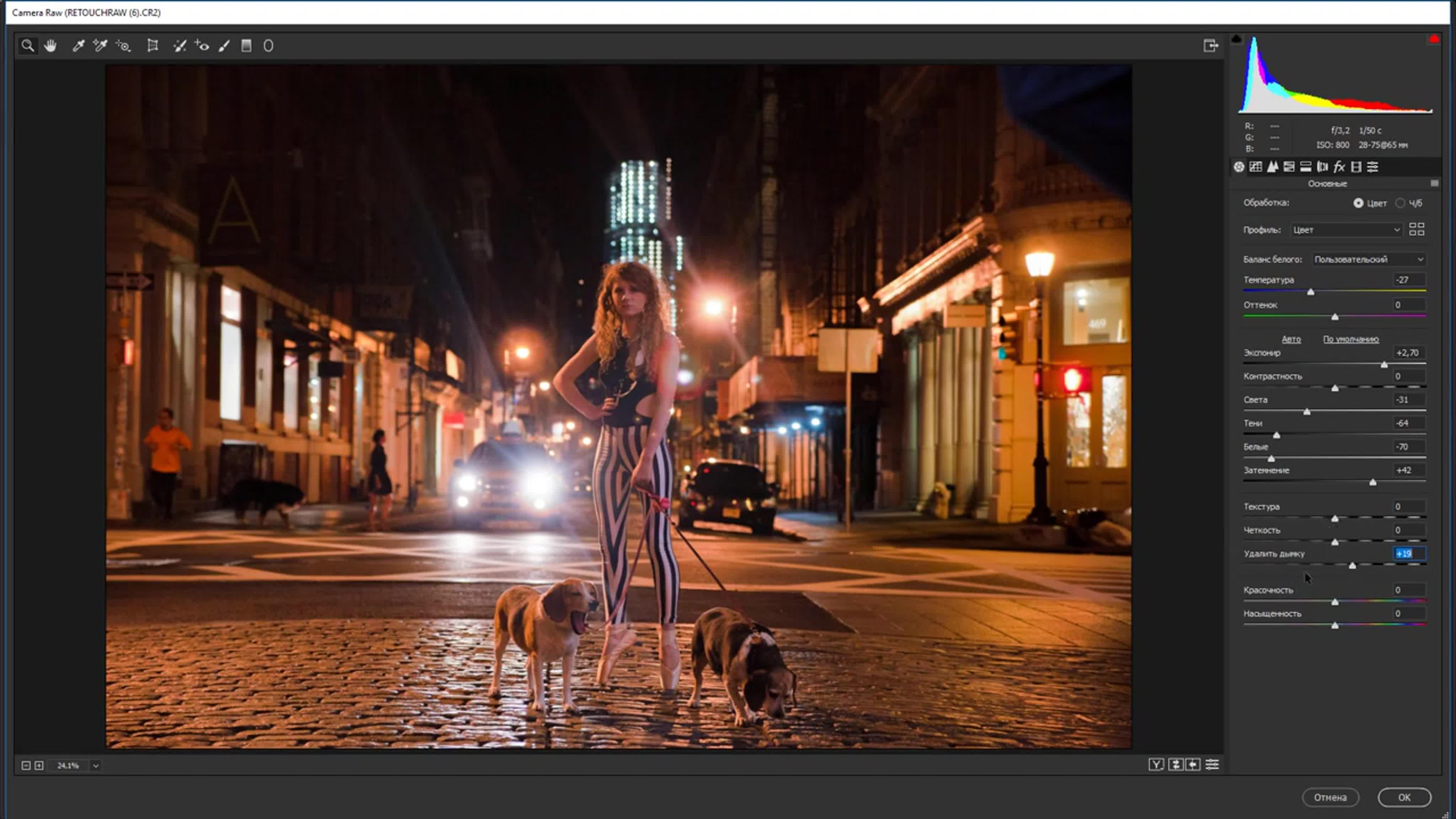
Task: Open the Presets panel tab
Action: (1373, 167)
